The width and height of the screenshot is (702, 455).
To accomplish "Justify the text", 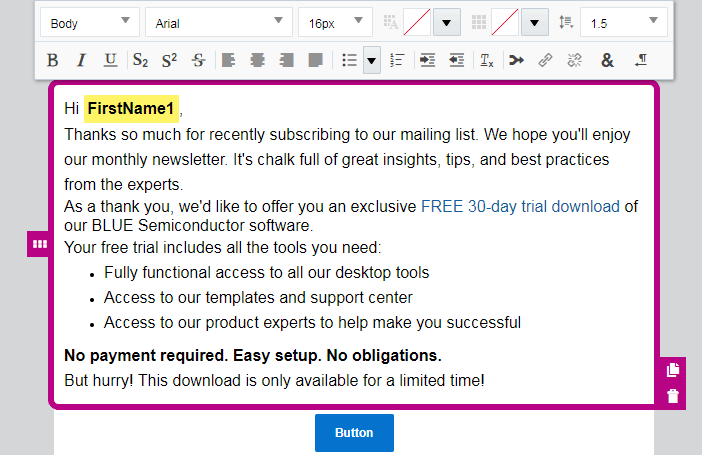I will (316, 60).
